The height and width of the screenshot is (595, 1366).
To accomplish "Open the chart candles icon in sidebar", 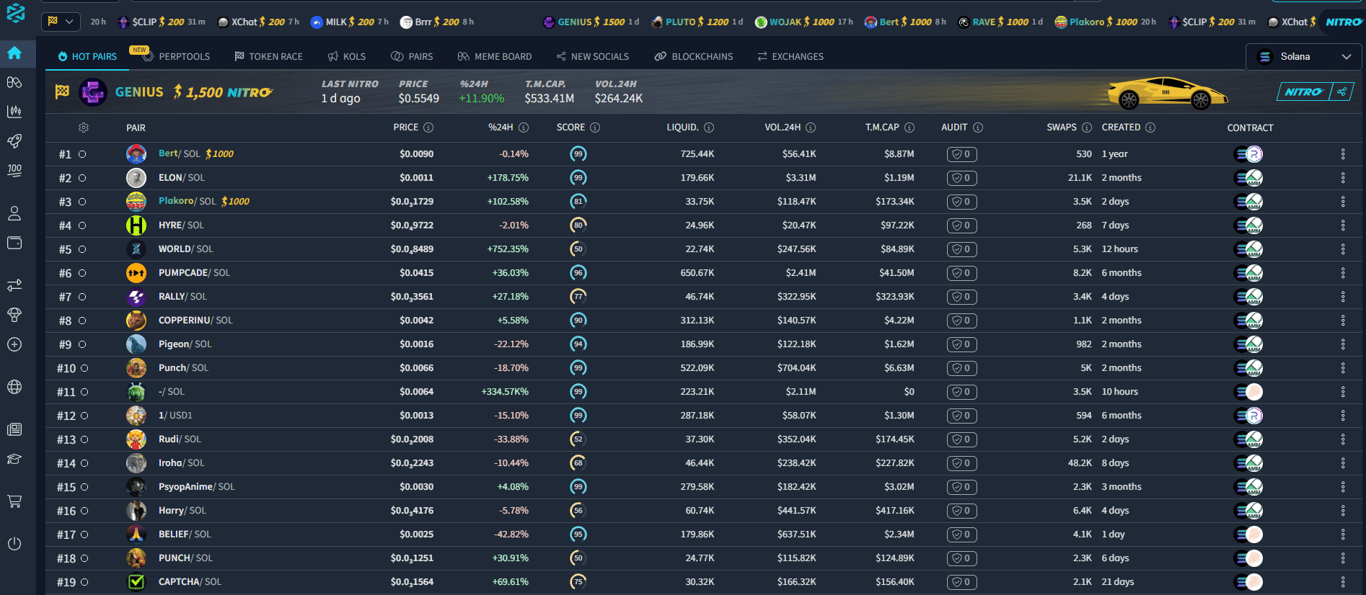I will pos(14,111).
